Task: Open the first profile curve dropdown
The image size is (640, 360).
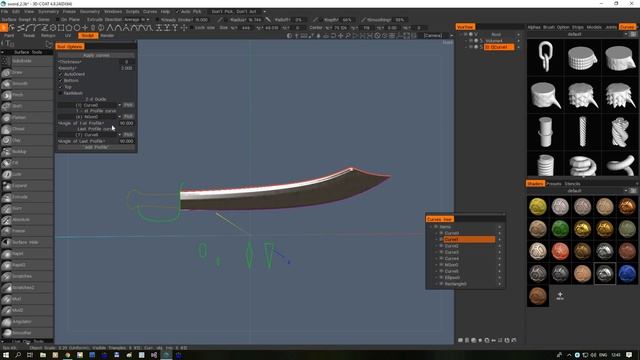Action: (x=89, y=117)
